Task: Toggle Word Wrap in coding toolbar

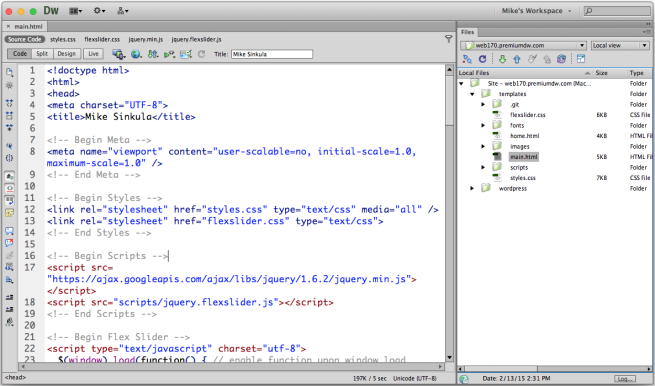Action: tap(9, 201)
